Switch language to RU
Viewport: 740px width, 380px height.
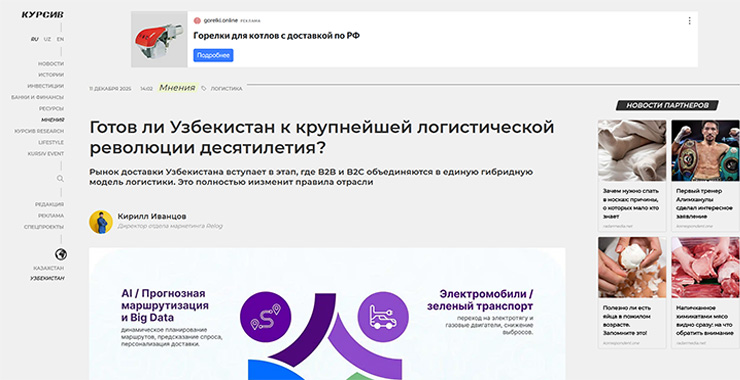pyautogui.click(x=34, y=39)
